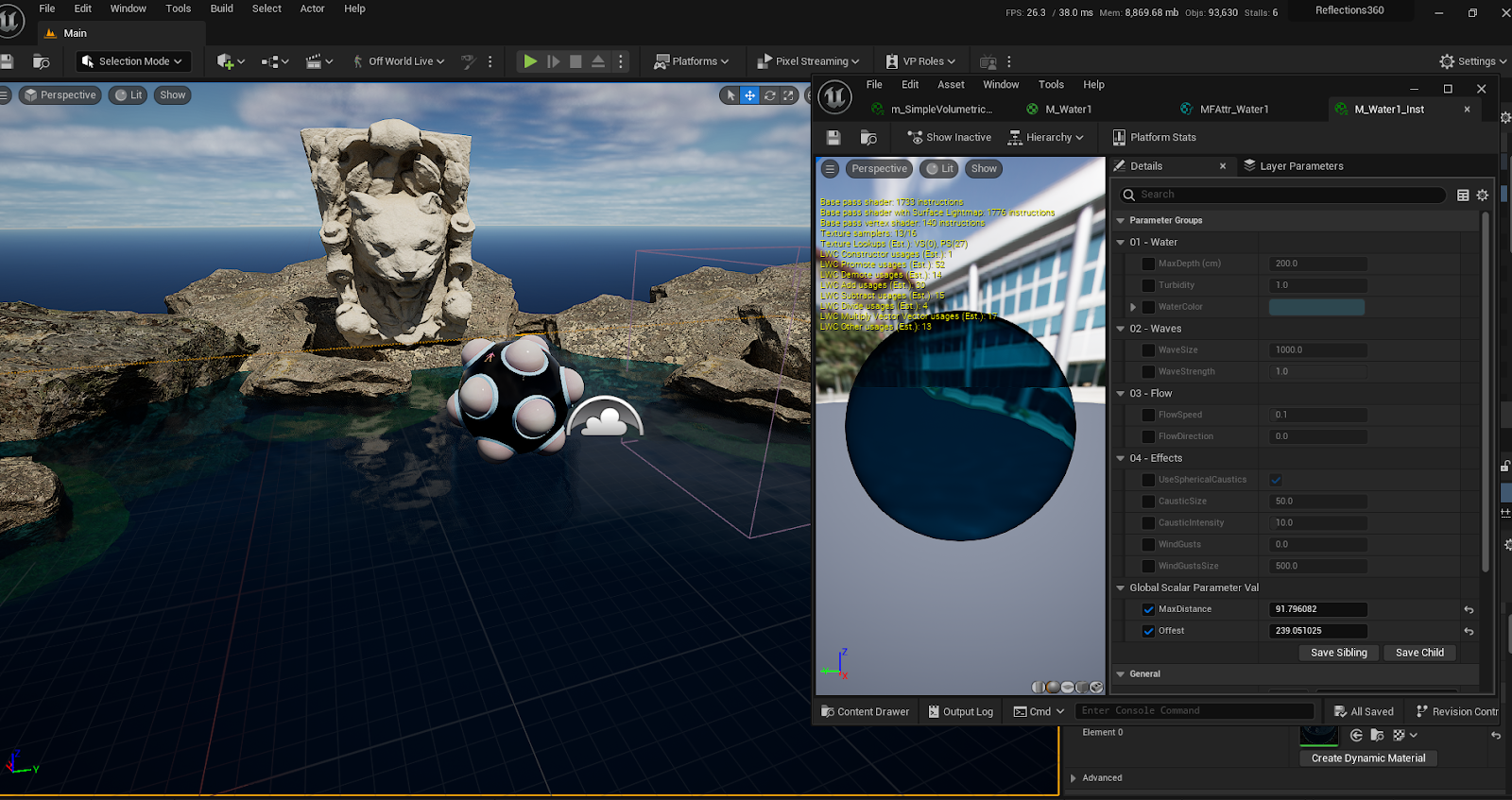
Task: Enable the FlowSpeed override checkbox
Action: (x=1148, y=415)
